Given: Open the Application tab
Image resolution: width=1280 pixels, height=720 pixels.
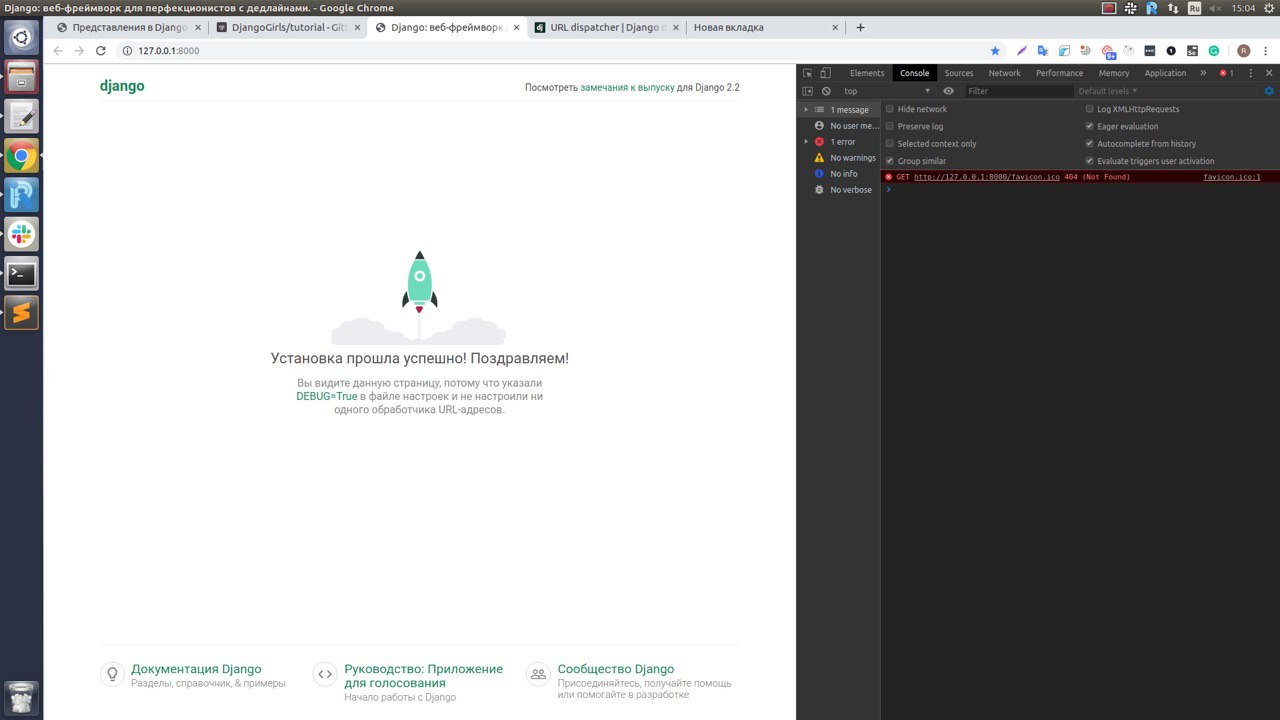Looking at the screenshot, I should click(1165, 73).
